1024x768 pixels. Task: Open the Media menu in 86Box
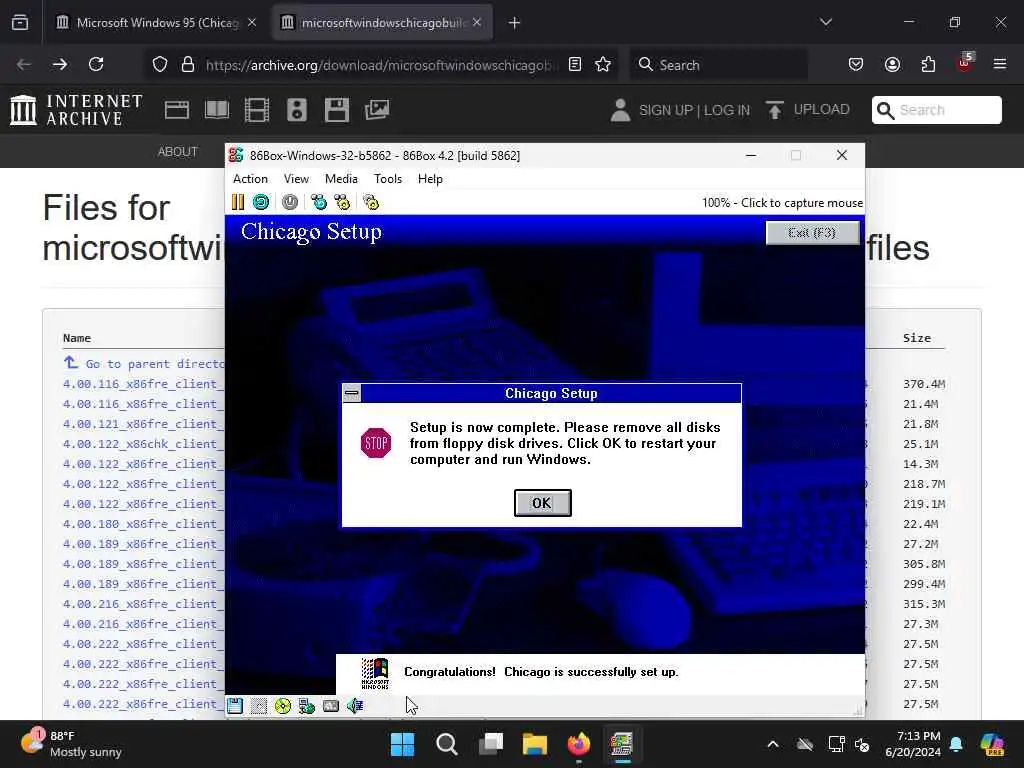(341, 179)
